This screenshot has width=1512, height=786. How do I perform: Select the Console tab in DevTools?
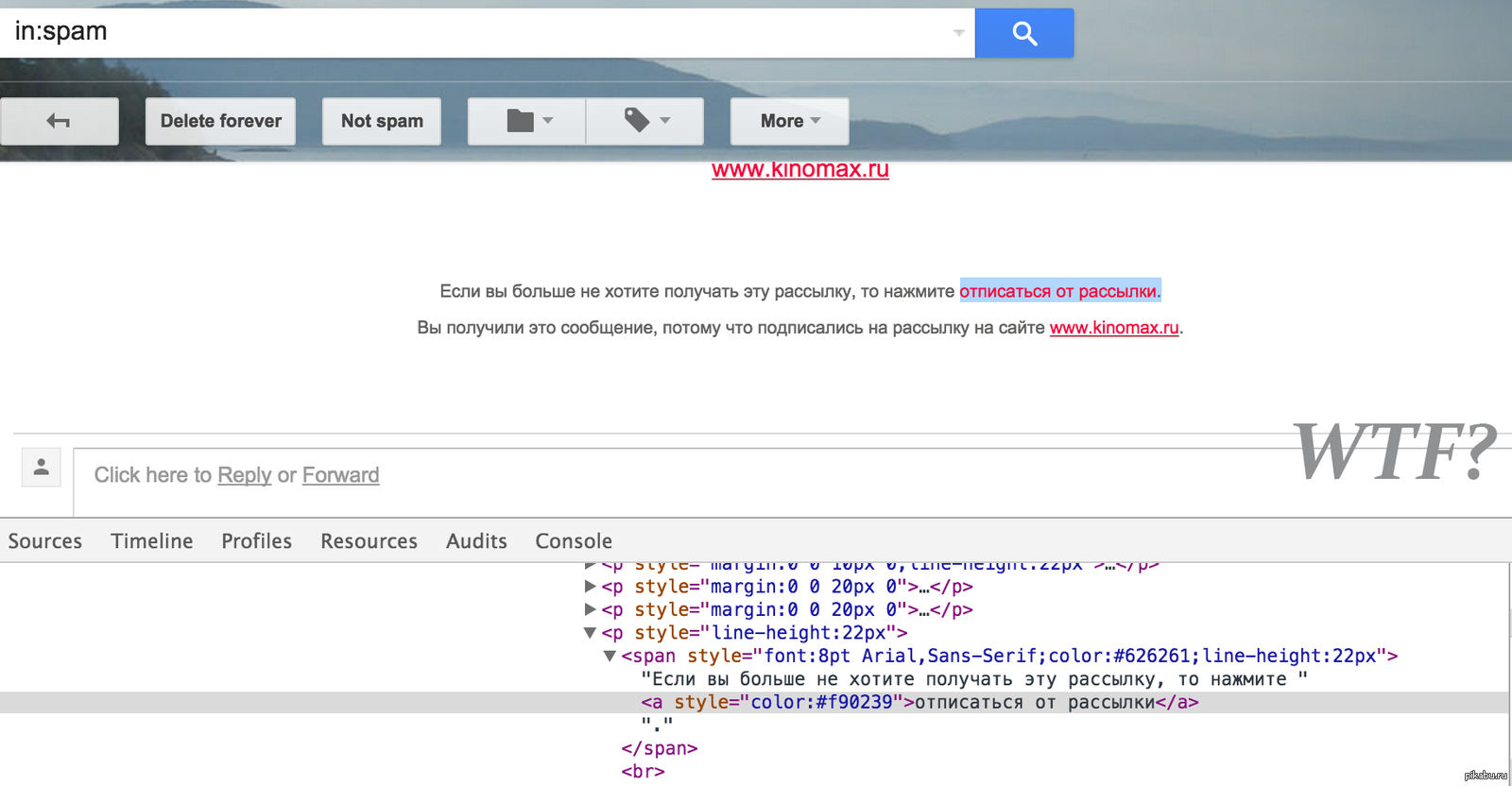tap(574, 541)
